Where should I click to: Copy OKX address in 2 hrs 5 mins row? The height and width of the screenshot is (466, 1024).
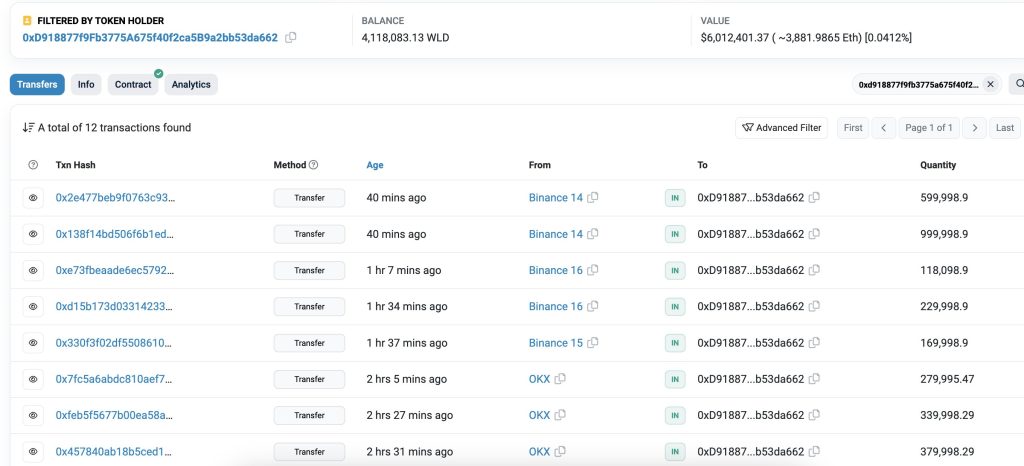pyautogui.click(x=560, y=379)
